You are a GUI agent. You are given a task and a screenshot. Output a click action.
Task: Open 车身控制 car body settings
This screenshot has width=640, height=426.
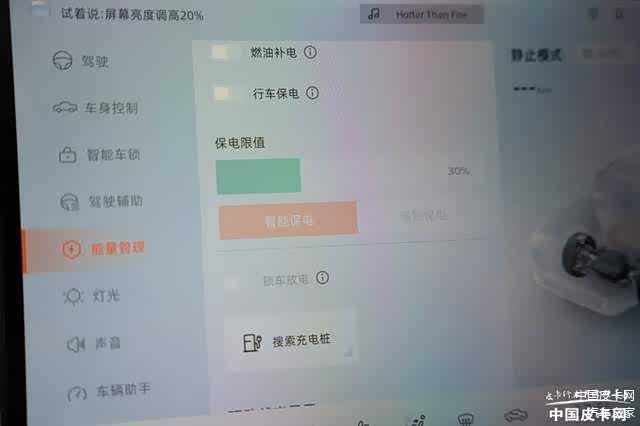coord(96,108)
